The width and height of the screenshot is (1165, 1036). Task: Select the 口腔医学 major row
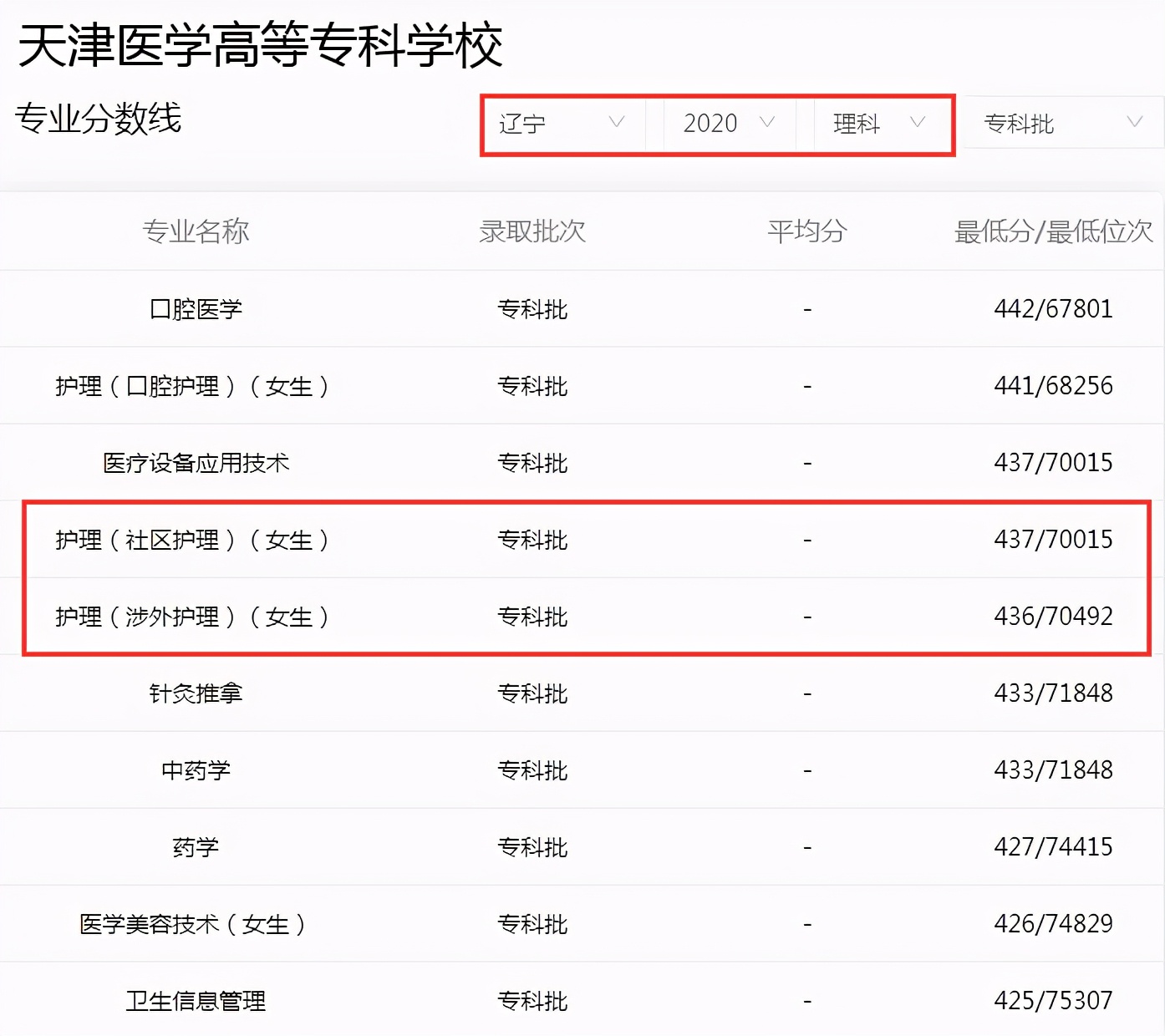click(x=196, y=308)
